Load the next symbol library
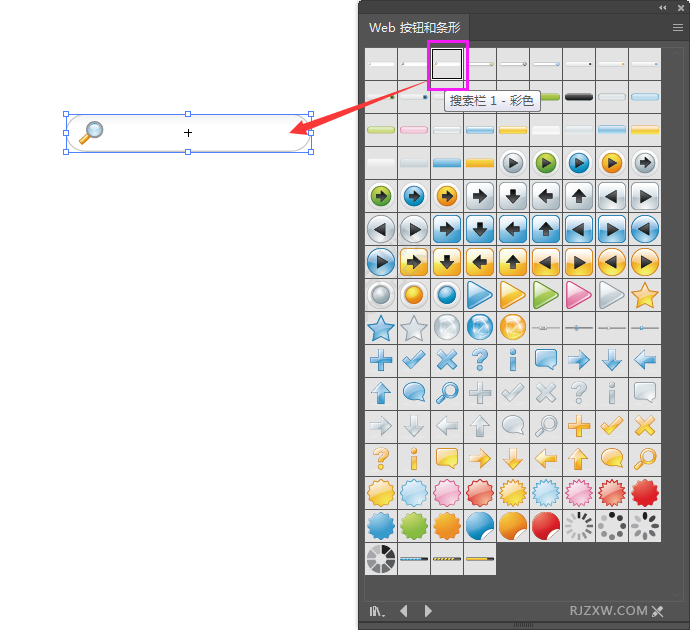The width and height of the screenshot is (690, 630). [428, 611]
